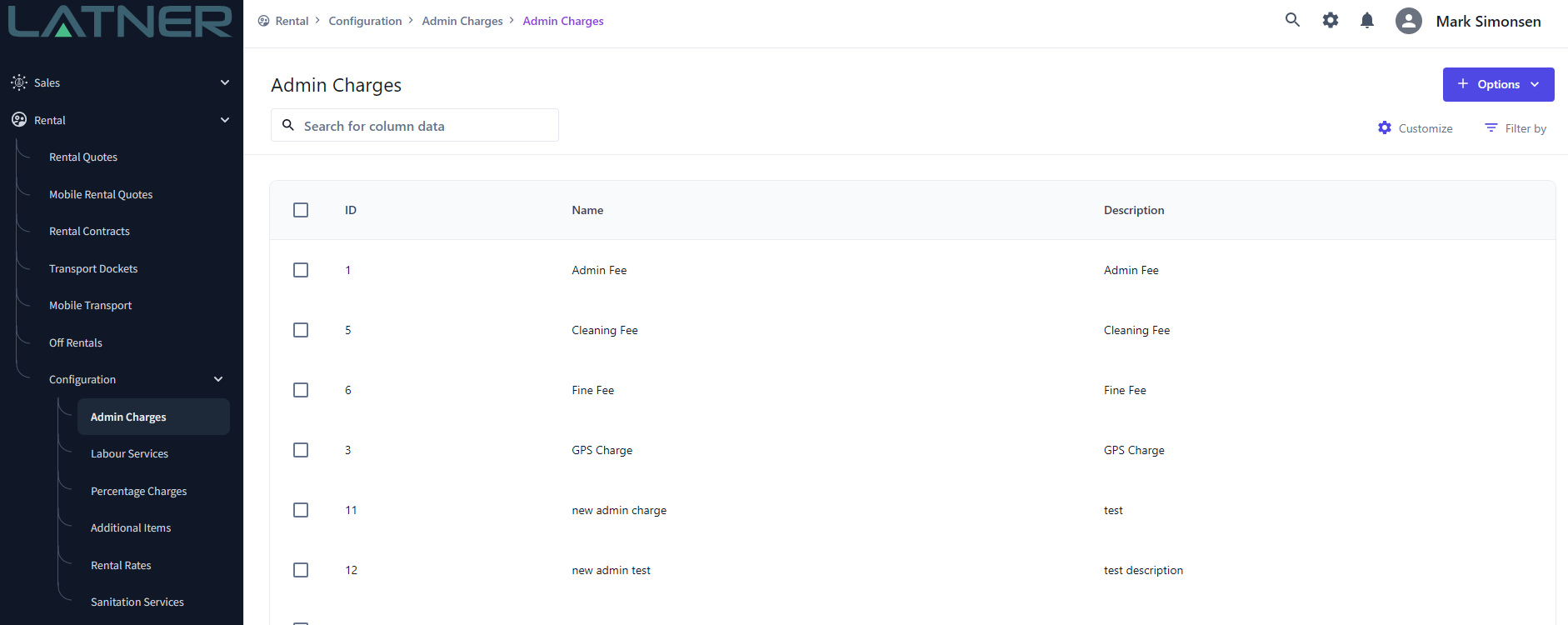1568x625 pixels.
Task: Click the search magnifier icon in header
Action: (1292, 20)
